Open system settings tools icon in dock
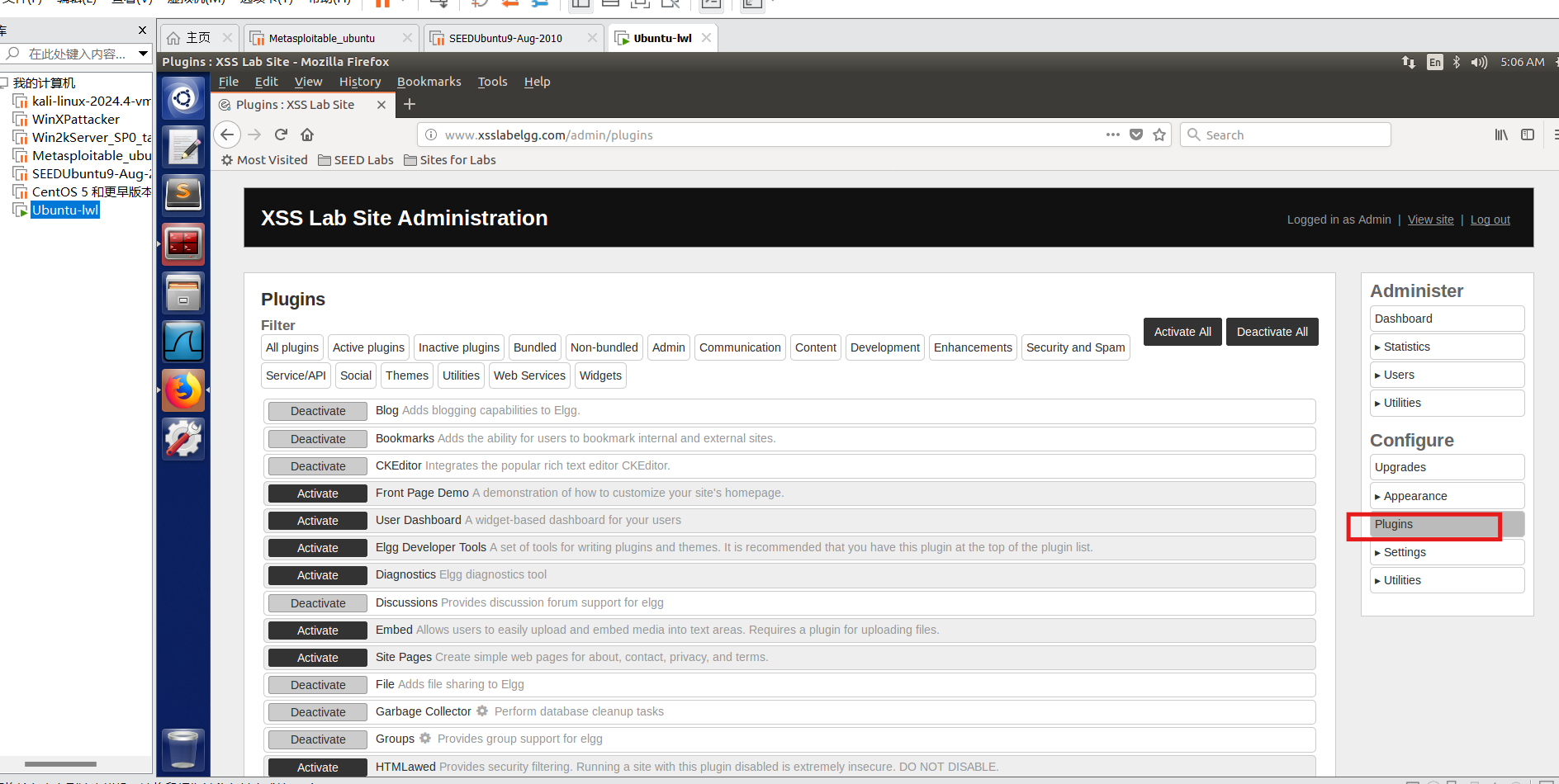The height and width of the screenshot is (784, 1559). pyautogui.click(x=183, y=438)
